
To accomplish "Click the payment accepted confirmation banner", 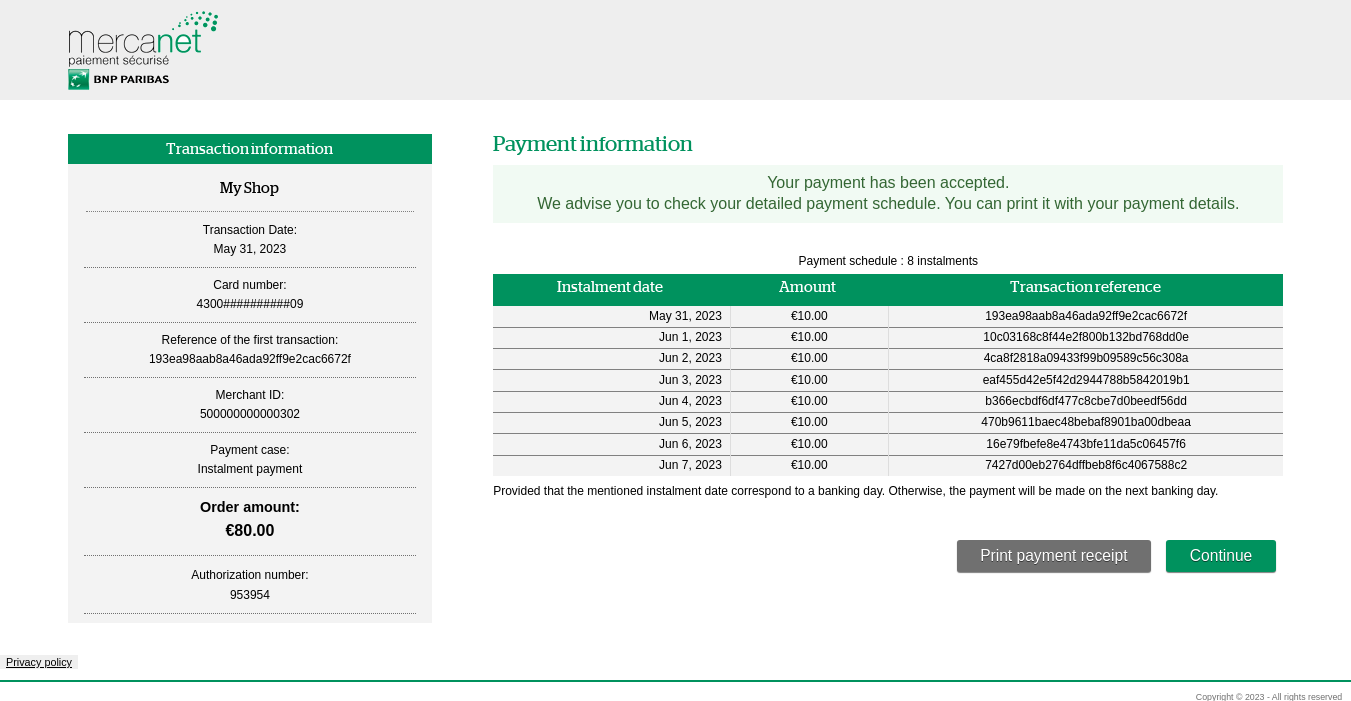I will 888,193.
